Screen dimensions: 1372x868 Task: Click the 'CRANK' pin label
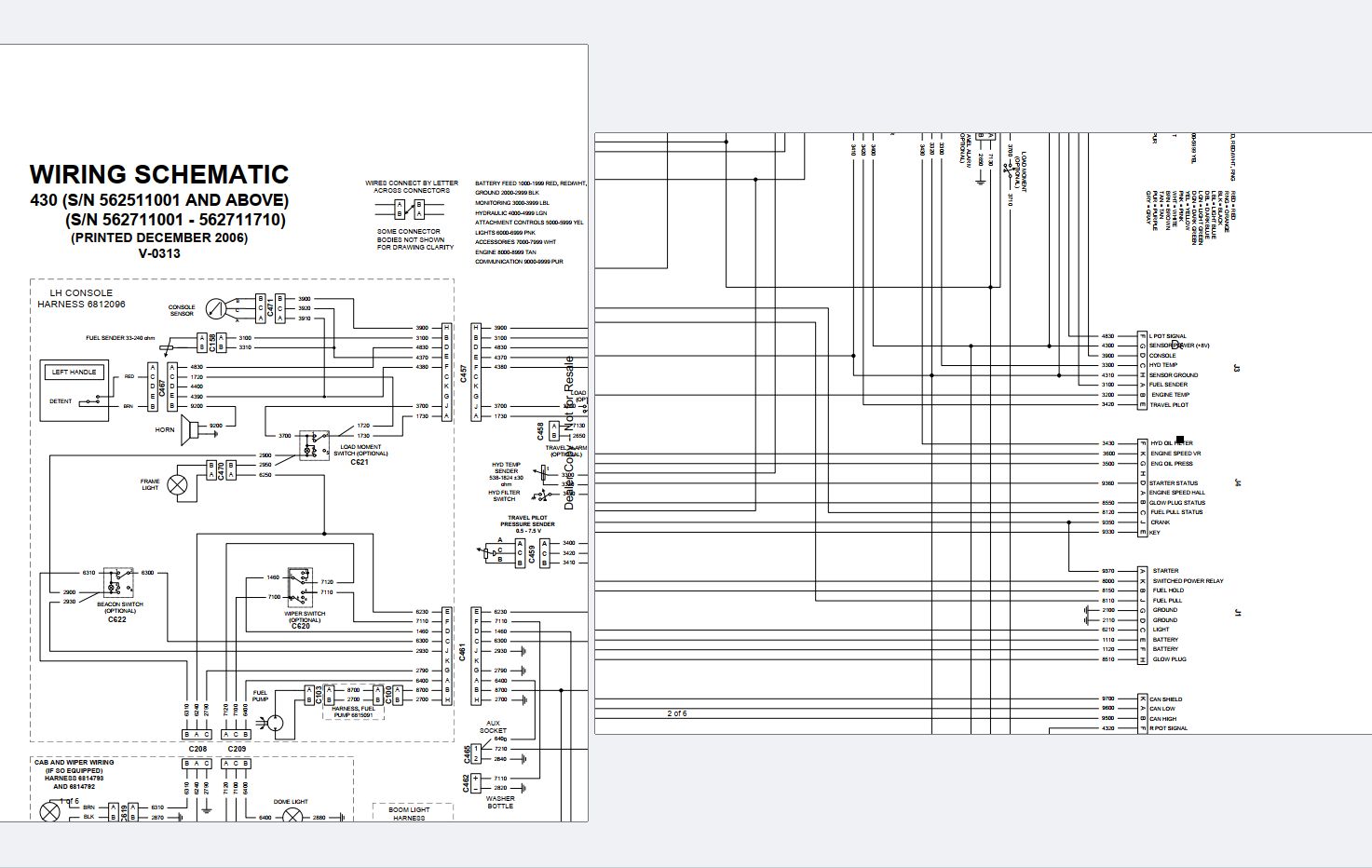tap(1161, 522)
